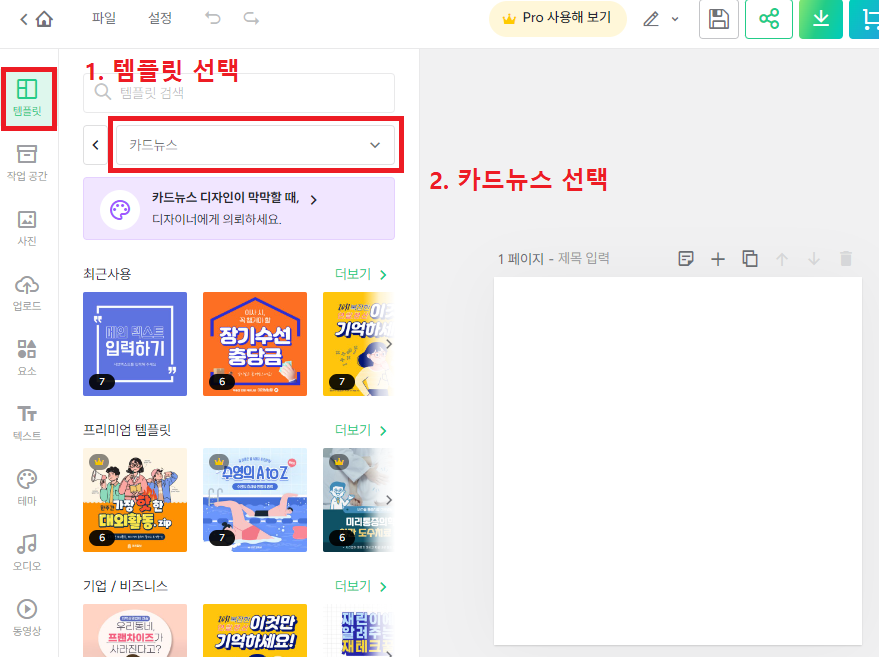Select the 미리 통증의학 premium template
879x657 pixels.
tap(358, 500)
